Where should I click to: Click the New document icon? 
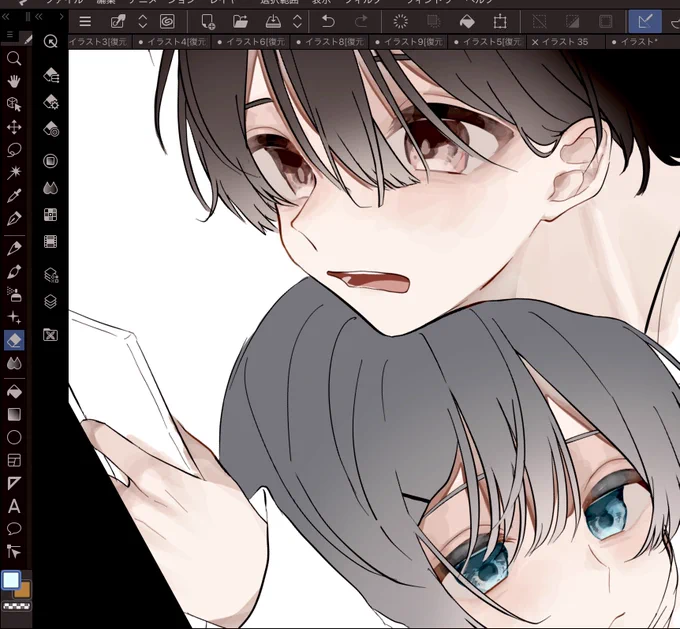(x=208, y=21)
